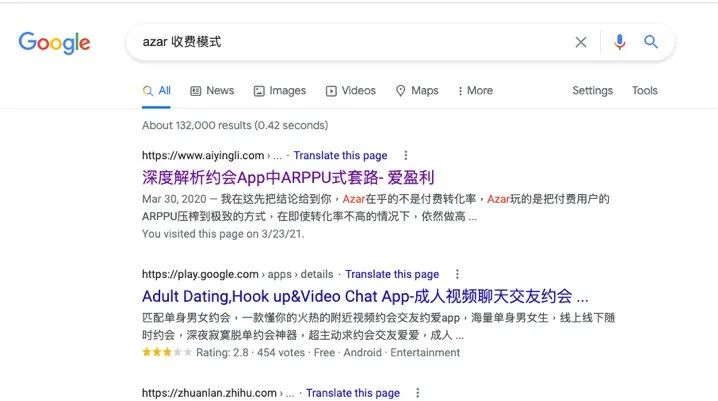Expand the More search options menu
The width and height of the screenshot is (718, 401).
pos(475,91)
